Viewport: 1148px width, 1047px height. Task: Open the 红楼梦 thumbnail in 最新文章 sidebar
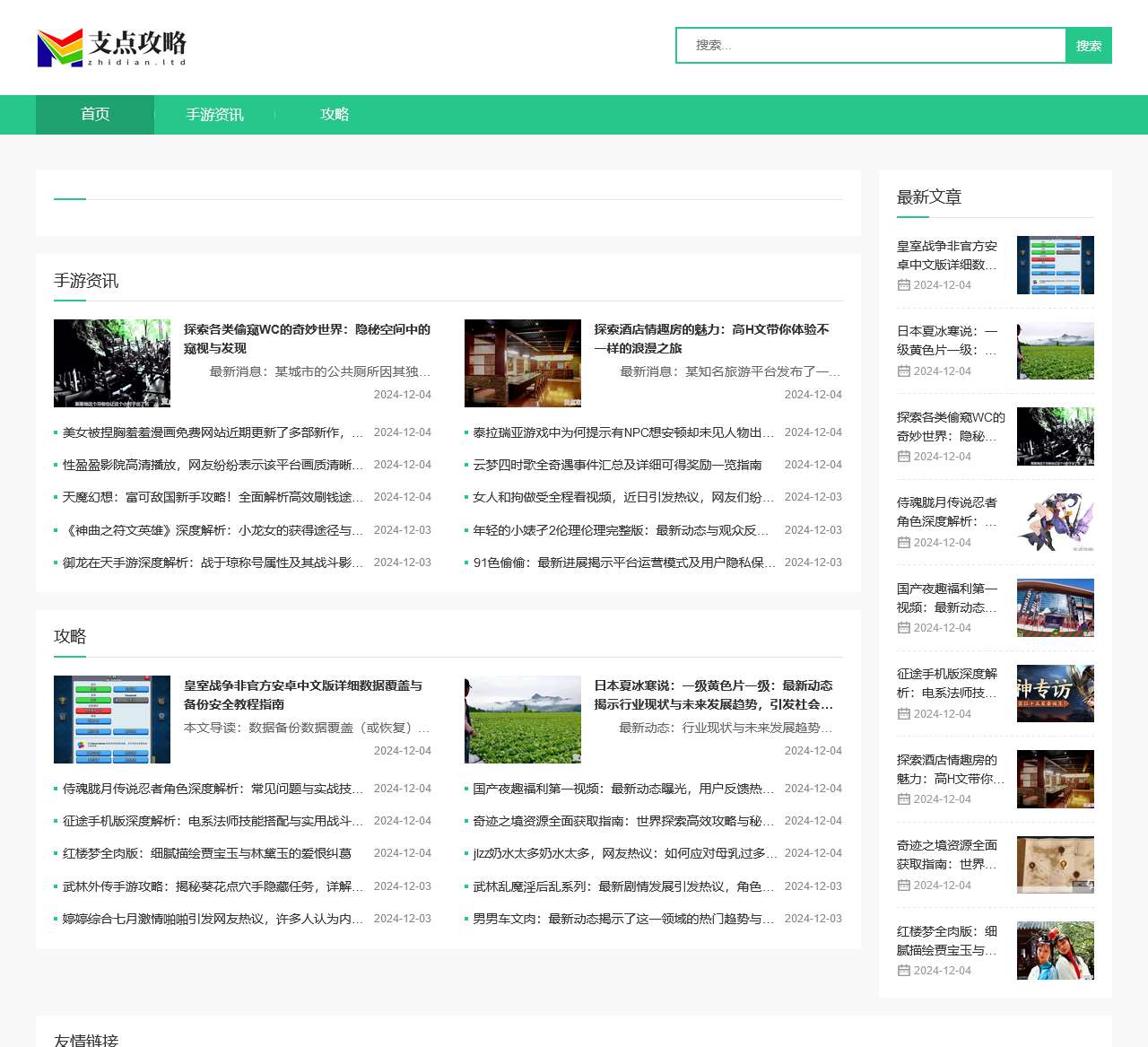coord(1055,950)
